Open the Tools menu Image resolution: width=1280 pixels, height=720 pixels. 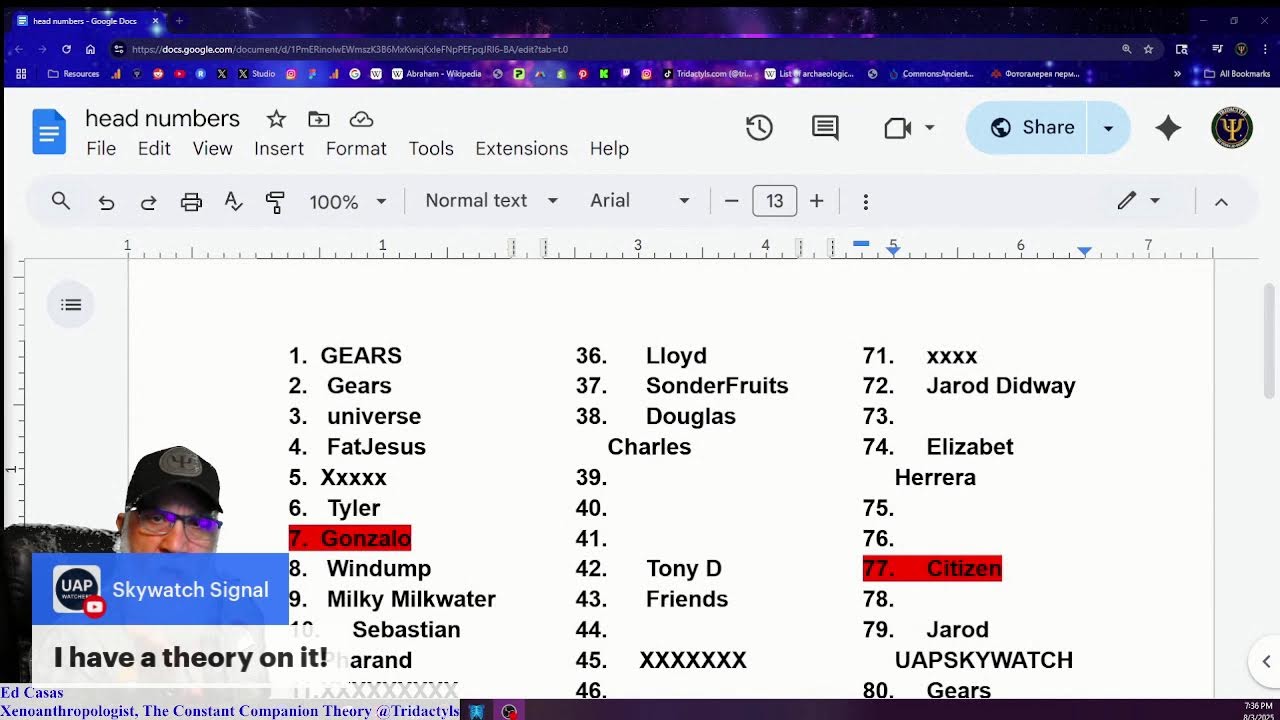(431, 148)
